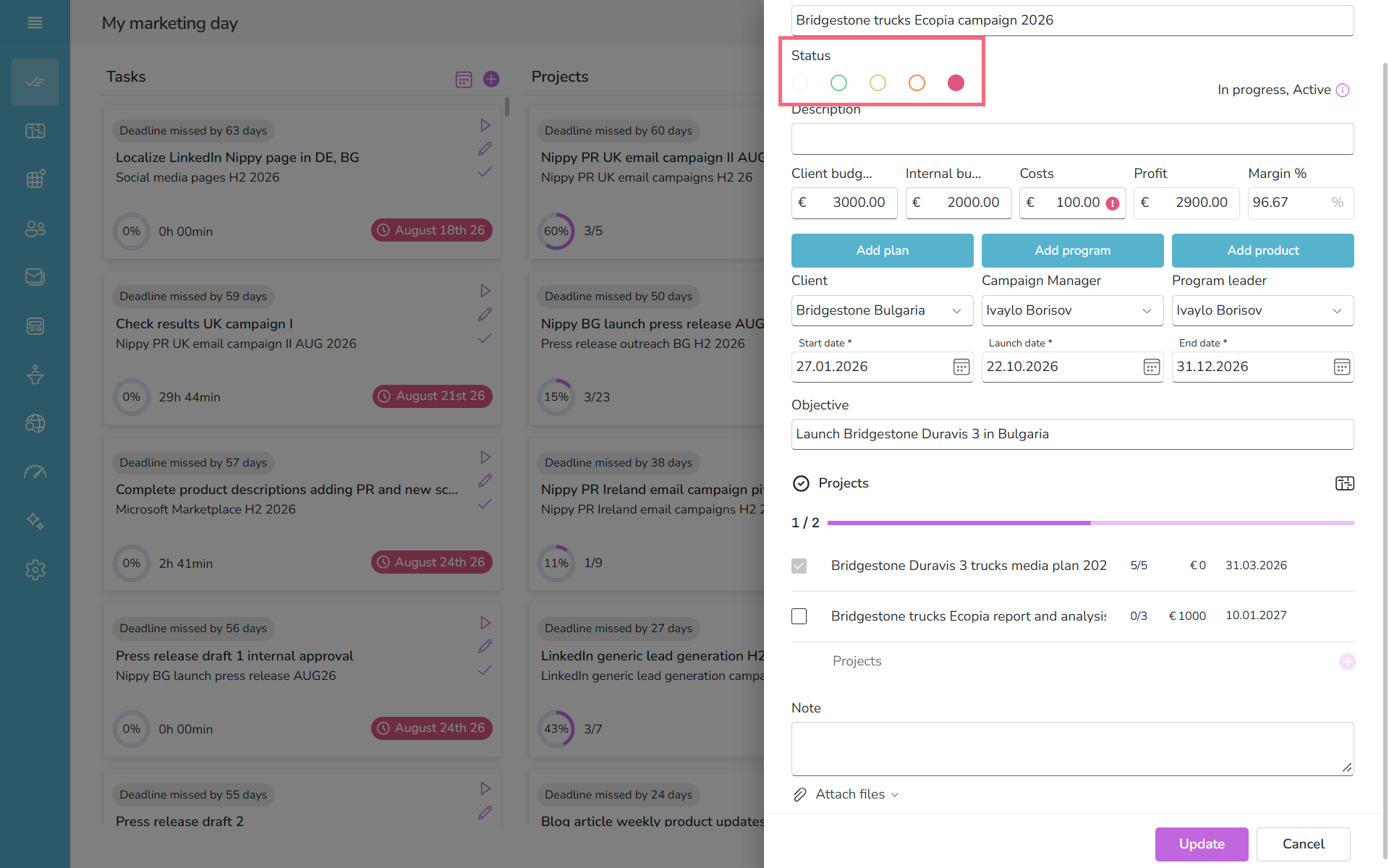1389x868 pixels.
Task: Click the projects 1/2 progress bar
Action: tap(1090, 522)
